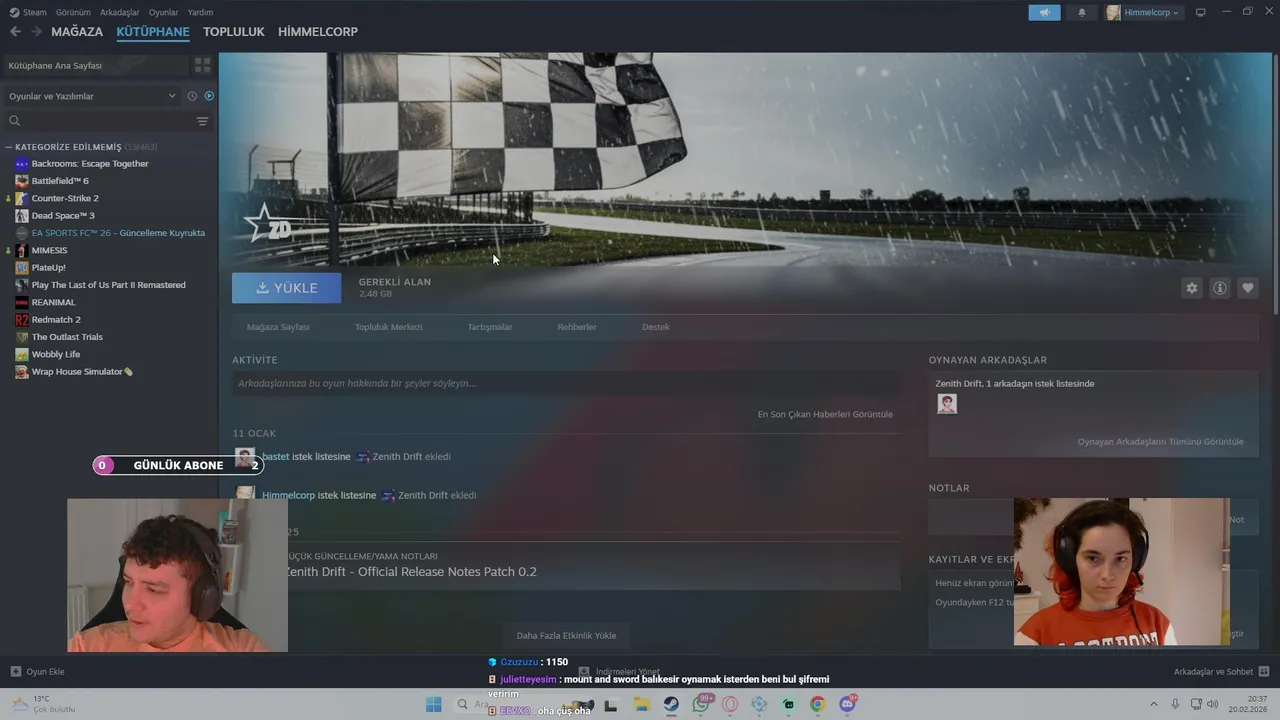The image size is (1280, 720).
Task: Open the Arkadaşlar menu
Action: (x=120, y=12)
